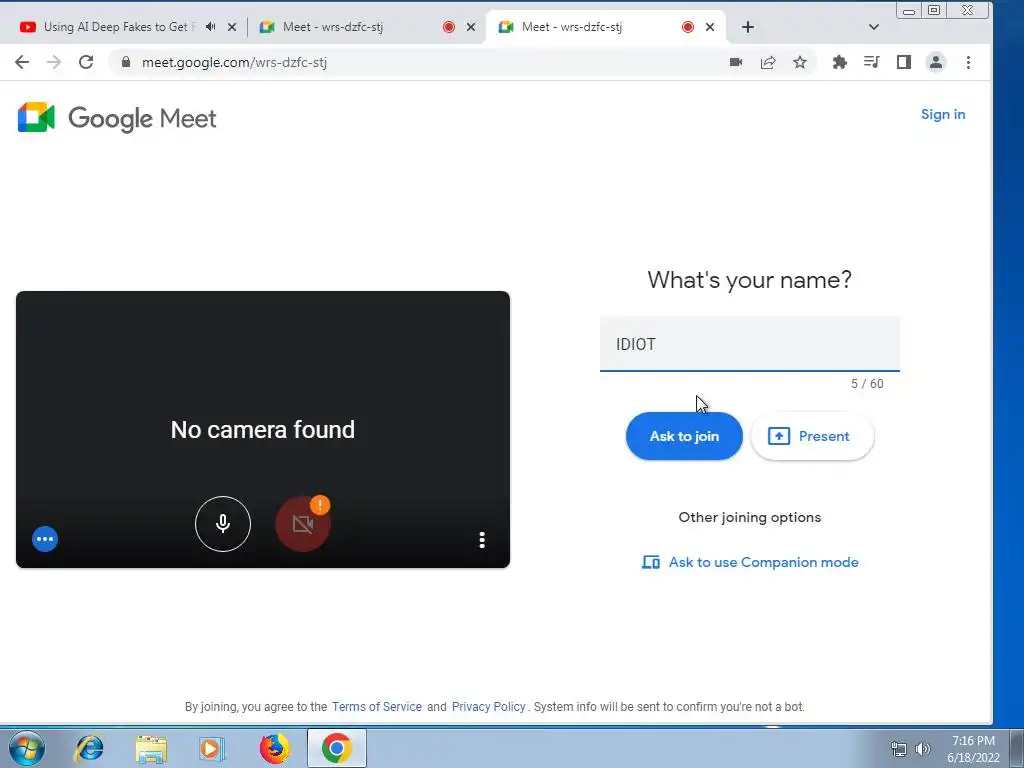Image resolution: width=1024 pixels, height=768 pixels.
Task: Click Sign in link
Action: (x=942, y=114)
